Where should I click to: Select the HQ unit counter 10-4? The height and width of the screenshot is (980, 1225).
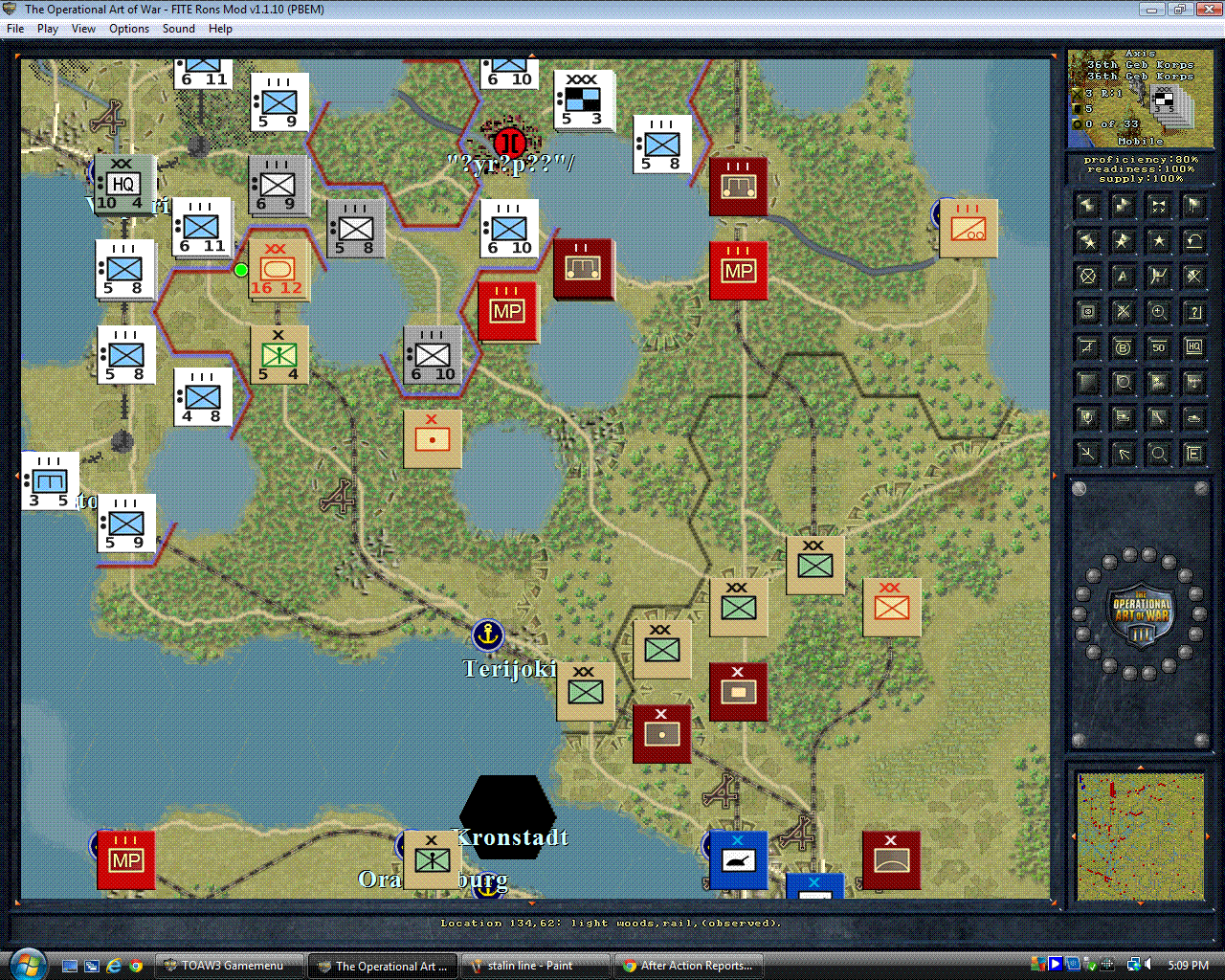pyautogui.click(x=123, y=185)
